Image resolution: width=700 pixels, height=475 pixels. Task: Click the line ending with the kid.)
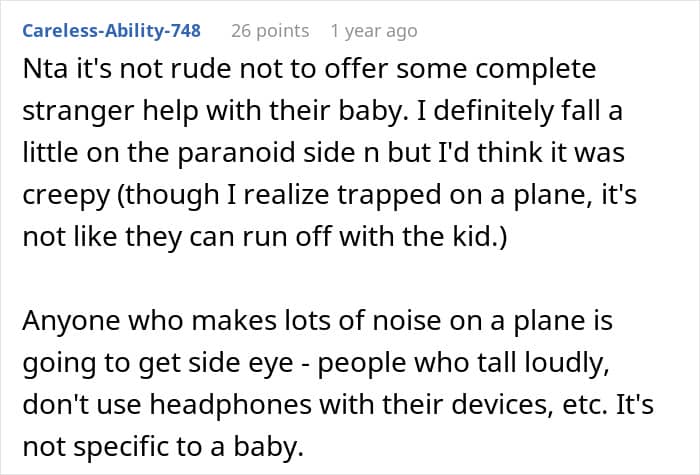265,236
